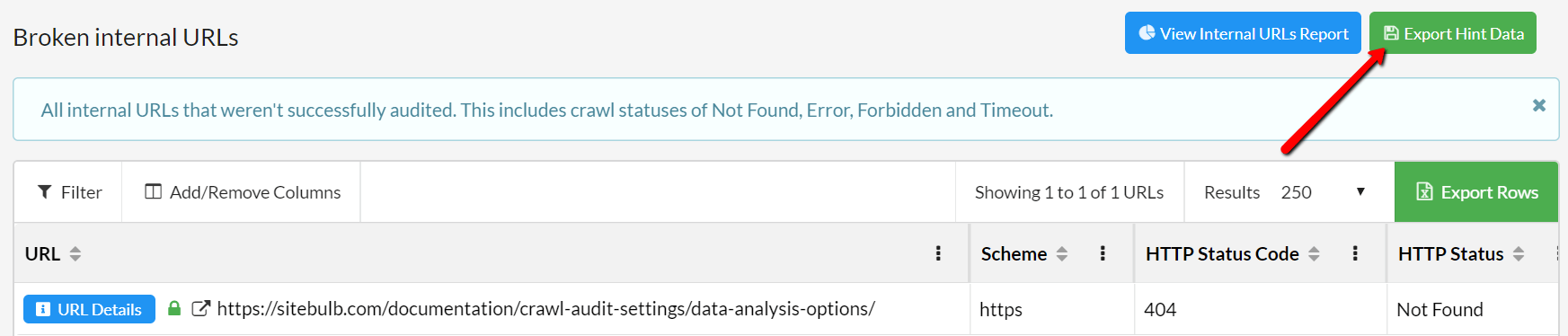
Task: Open the Add/Remove Columns option
Action: tap(242, 192)
